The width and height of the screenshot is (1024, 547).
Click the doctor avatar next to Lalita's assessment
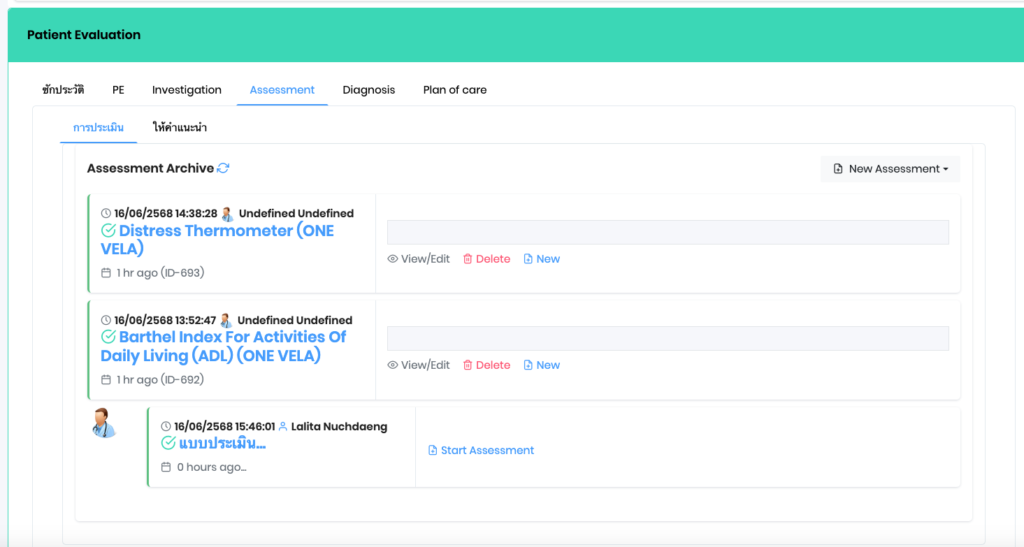103,422
